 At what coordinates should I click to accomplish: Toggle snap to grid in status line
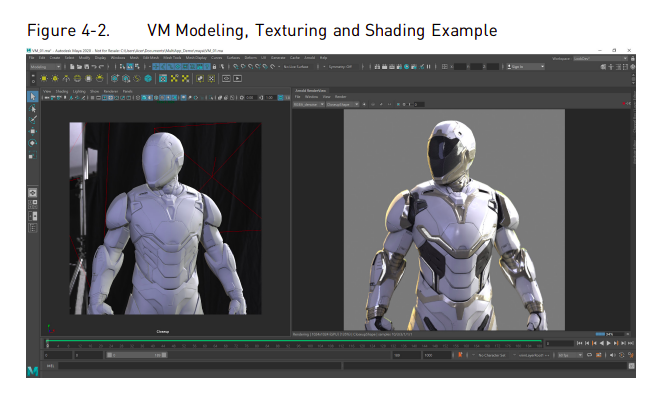point(236,67)
